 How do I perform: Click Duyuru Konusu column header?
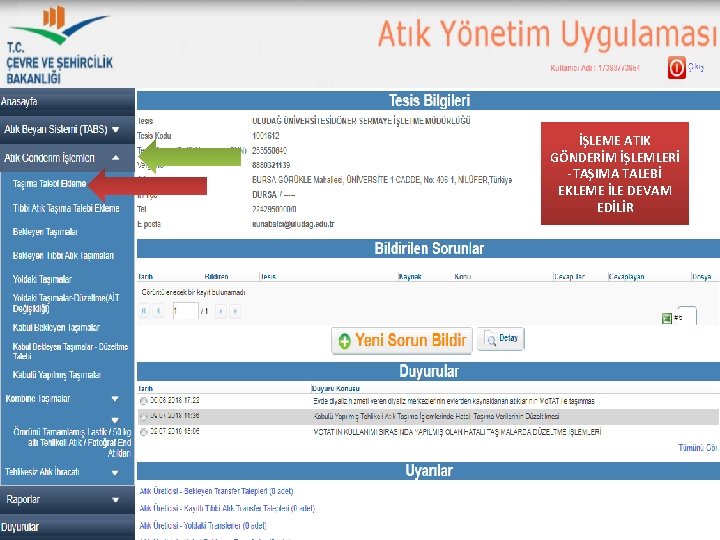tap(336, 388)
